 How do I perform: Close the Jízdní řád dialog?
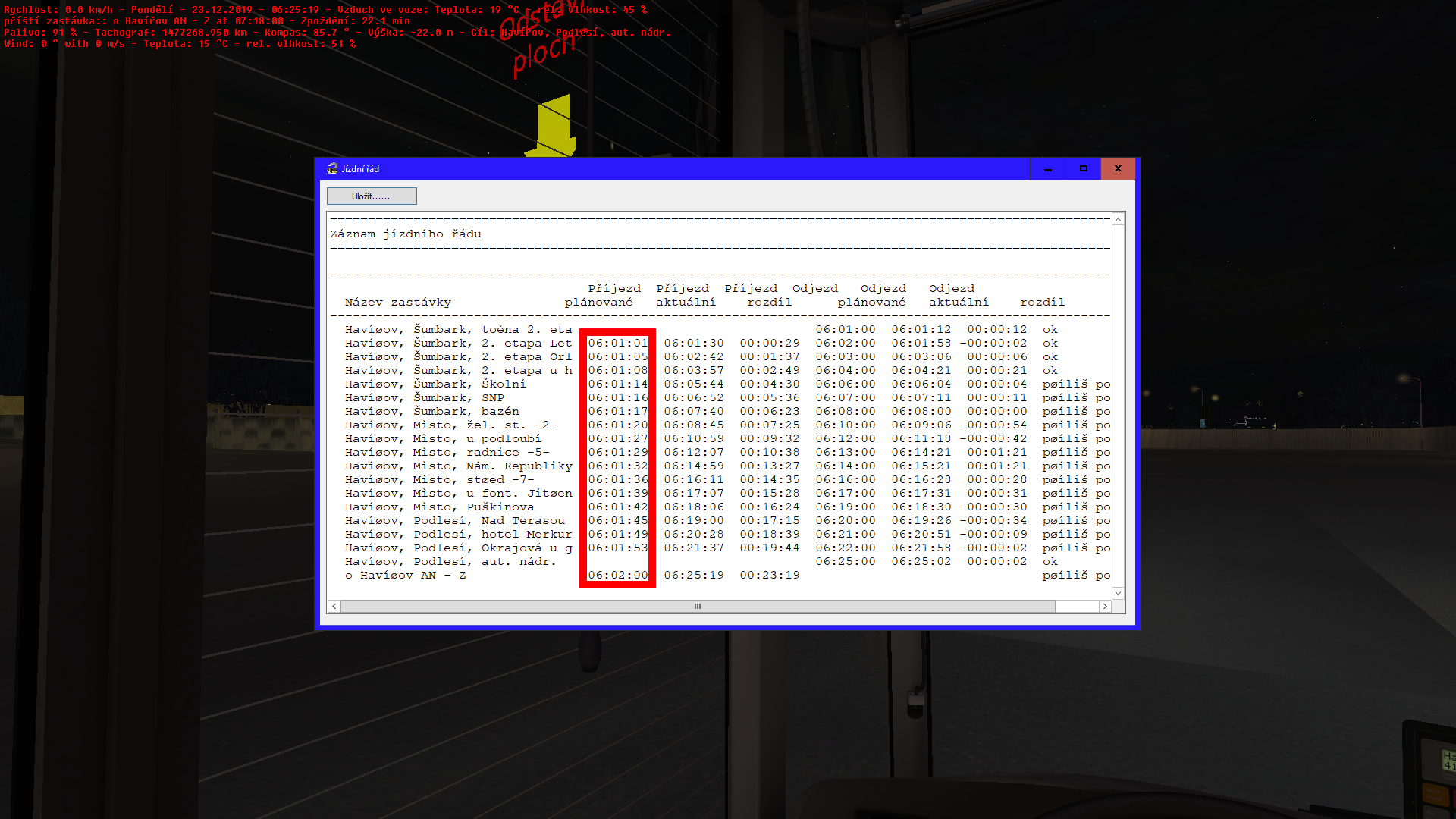[x=1118, y=168]
